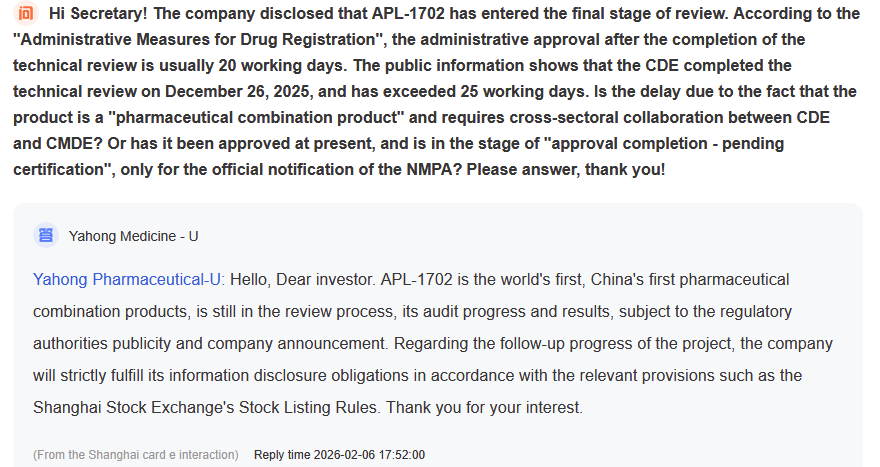Click the orange question icon
Viewport: 880px width, 467px height.
click(26, 13)
